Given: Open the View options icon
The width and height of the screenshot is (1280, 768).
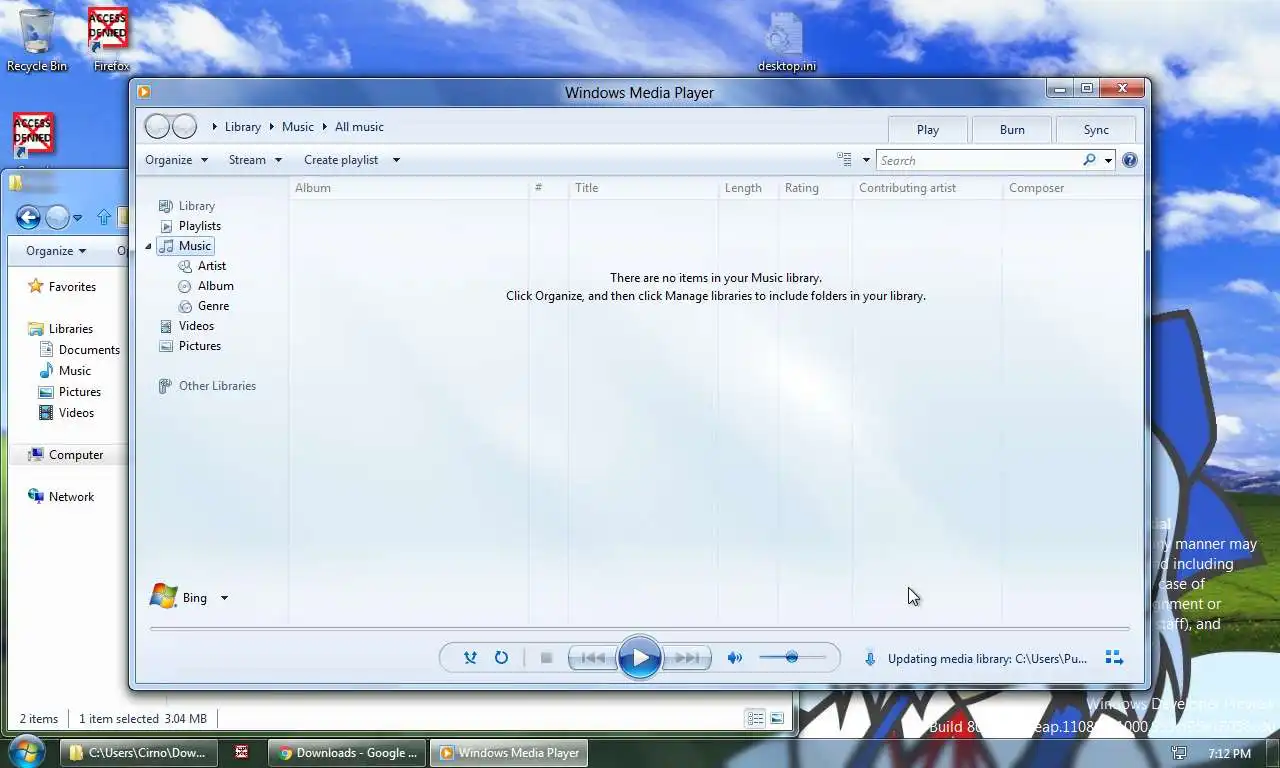Looking at the screenshot, I should [844, 160].
